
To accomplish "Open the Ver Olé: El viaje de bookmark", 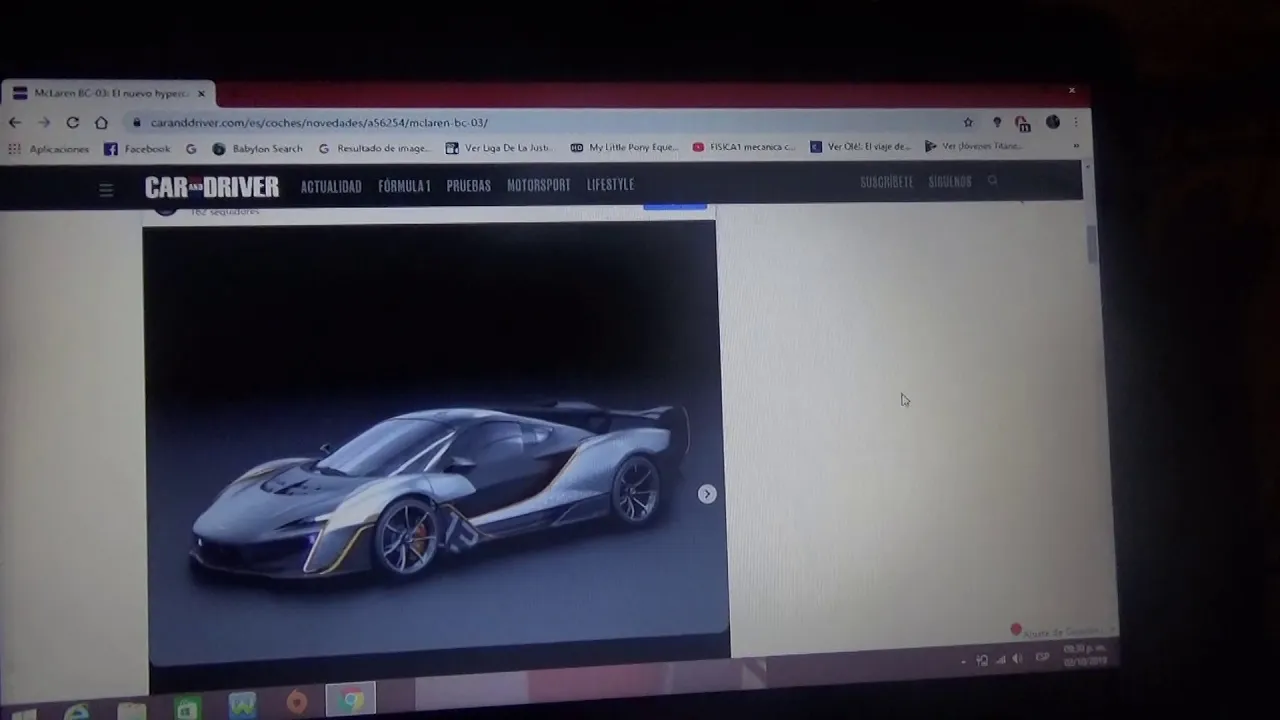I will 860,146.
